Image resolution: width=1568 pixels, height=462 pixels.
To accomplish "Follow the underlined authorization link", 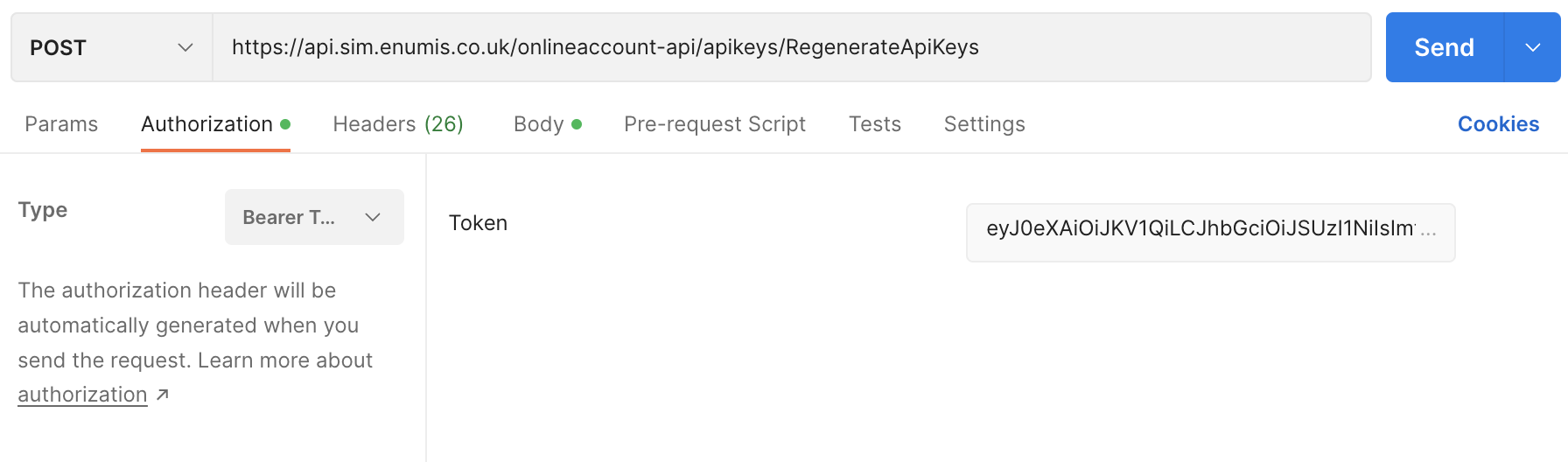I will (82, 395).
